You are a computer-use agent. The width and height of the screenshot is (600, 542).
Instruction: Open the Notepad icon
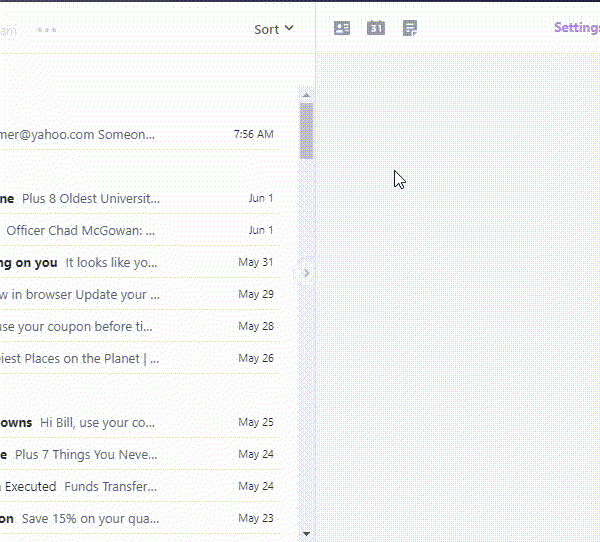(410, 28)
